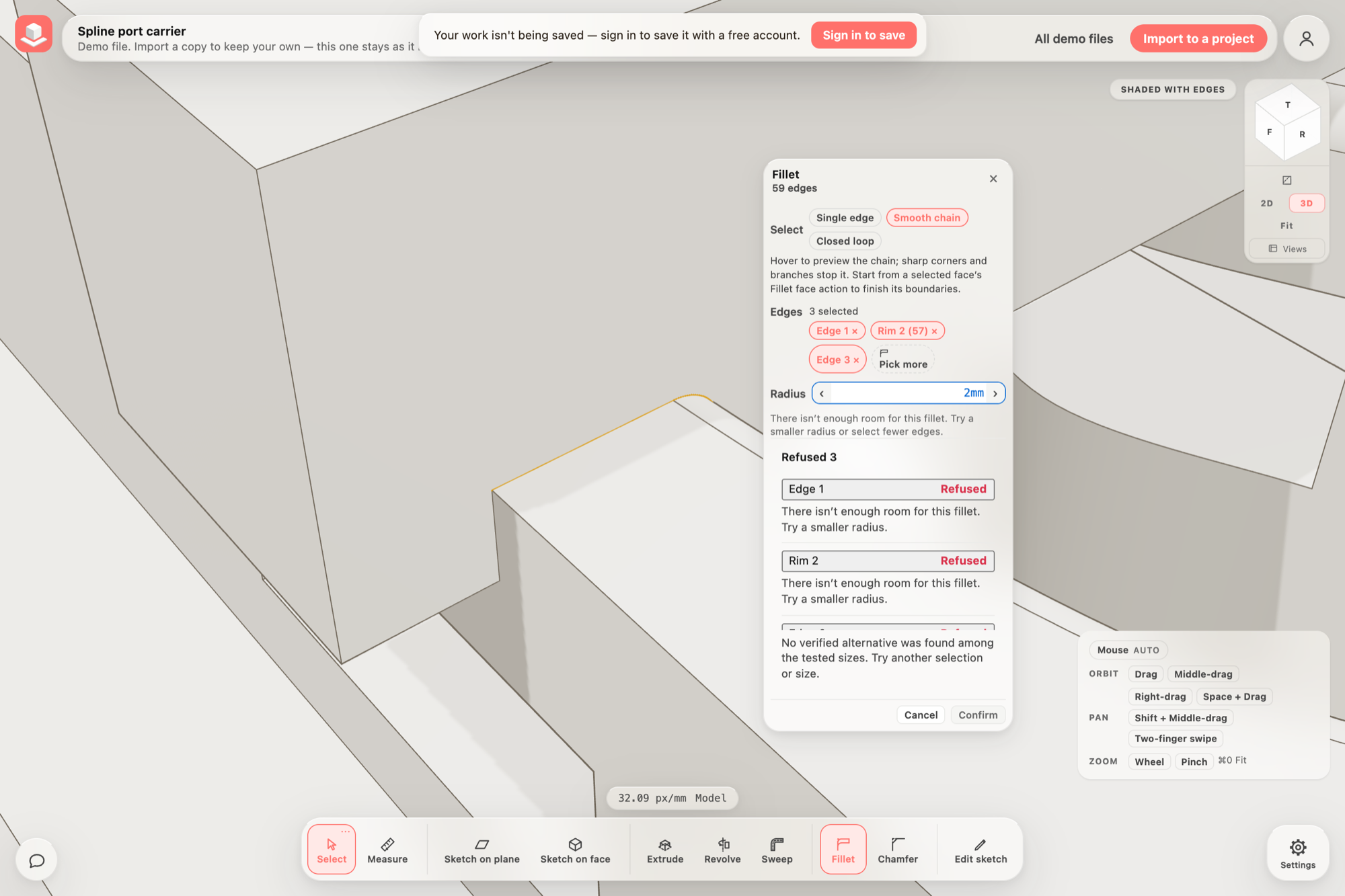Viewport: 1345px width, 896px height.
Task: Open the Views dropdown
Action: 1286,249
